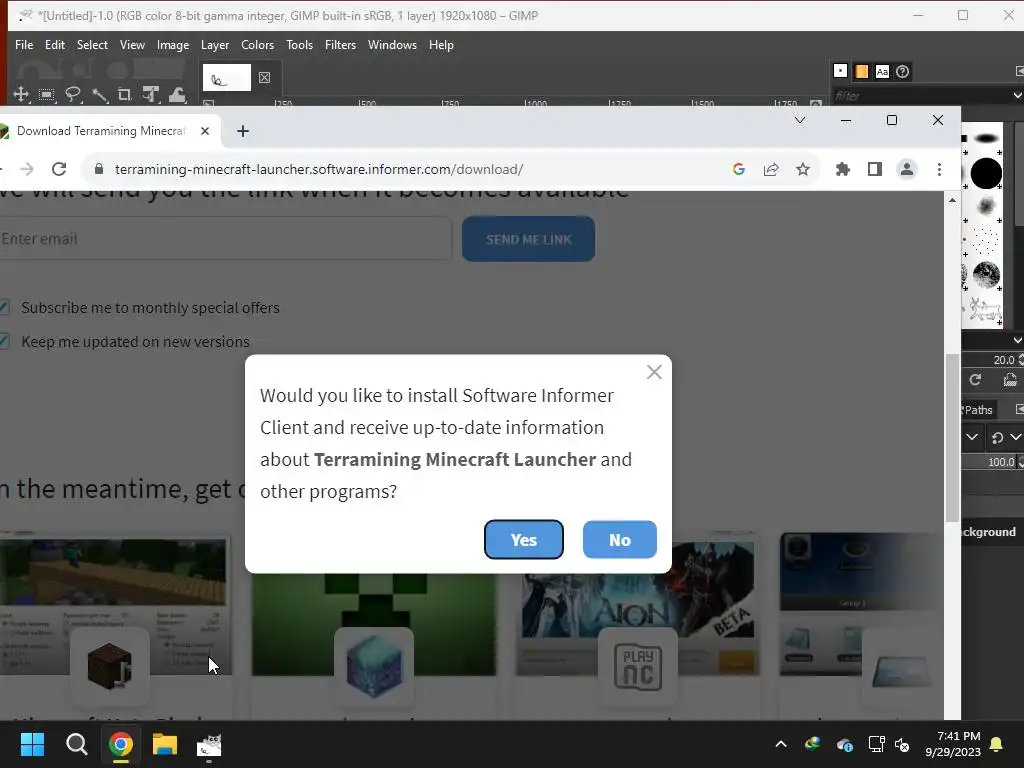Pick the textured chalk round brush
The image size is (1024, 768).
point(986,275)
